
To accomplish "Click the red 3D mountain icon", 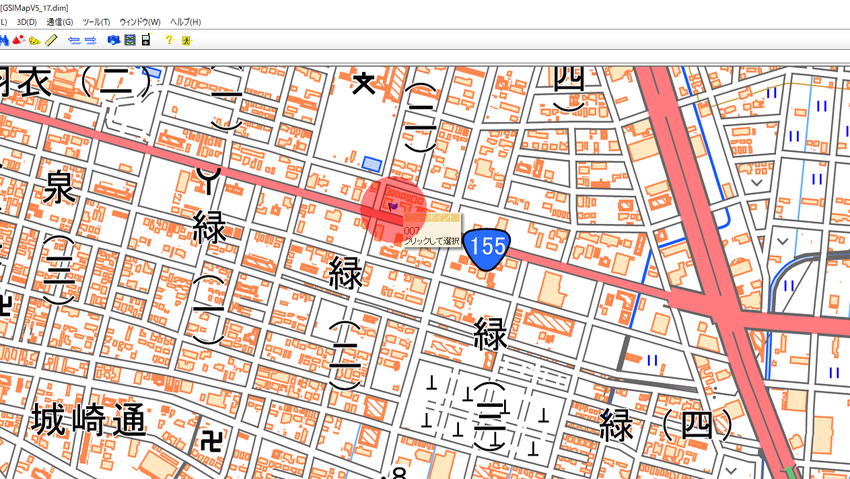I will pyautogui.click(x=19, y=40).
